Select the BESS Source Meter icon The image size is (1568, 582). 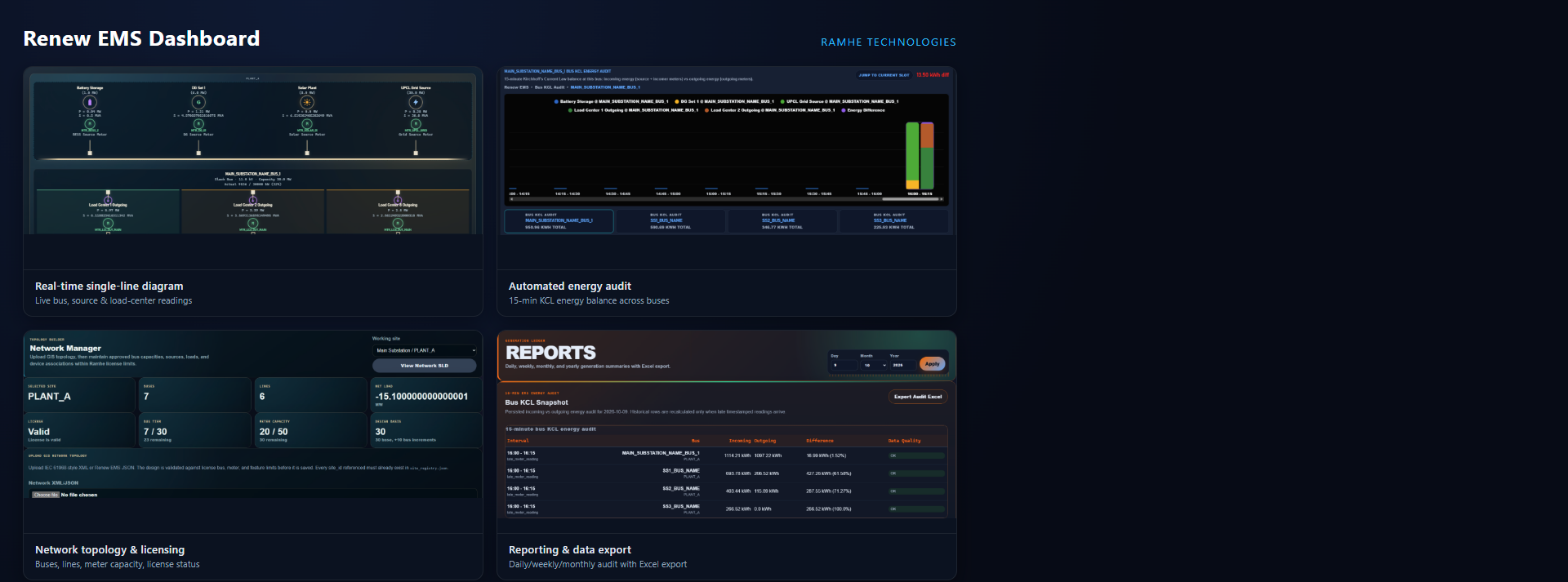point(90,125)
